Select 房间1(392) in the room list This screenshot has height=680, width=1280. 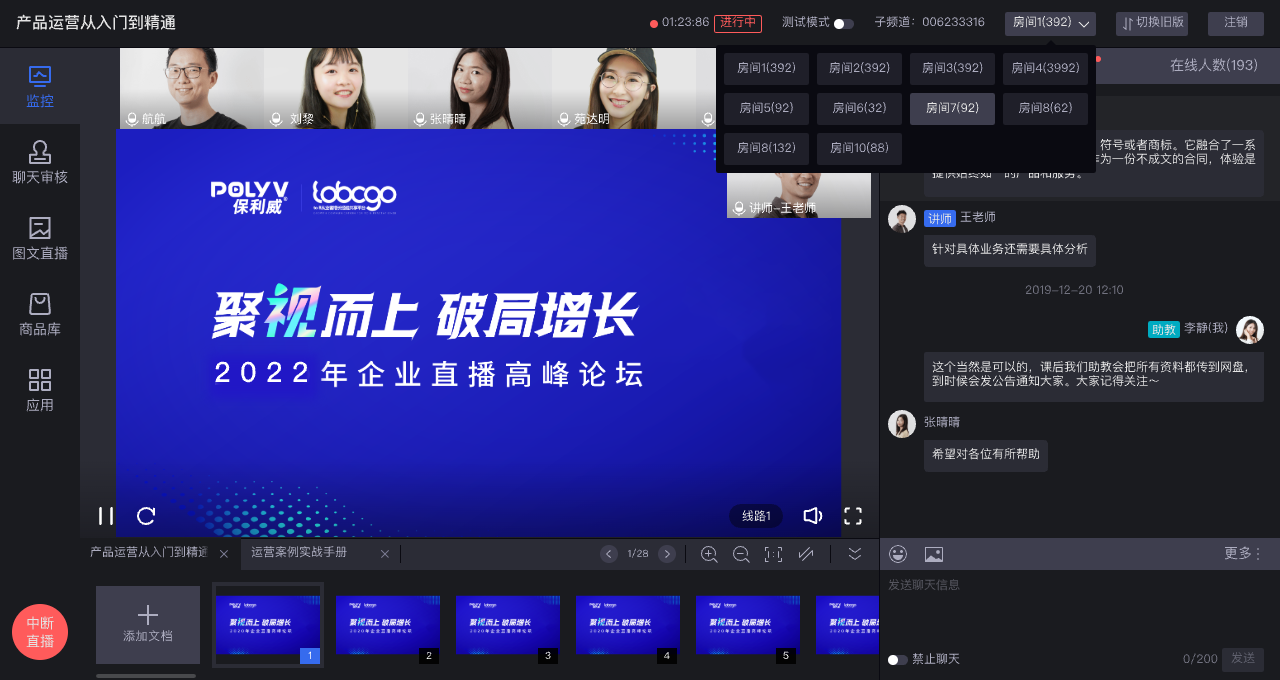pos(766,69)
